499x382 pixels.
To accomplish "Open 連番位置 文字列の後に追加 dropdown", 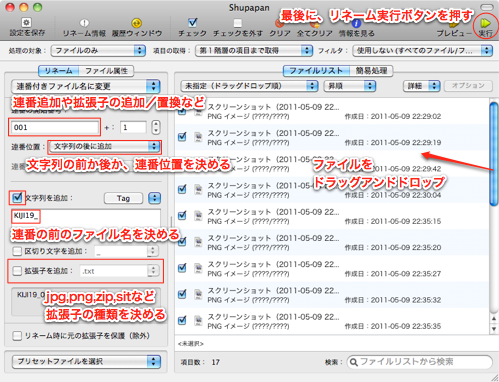I will tap(104, 146).
